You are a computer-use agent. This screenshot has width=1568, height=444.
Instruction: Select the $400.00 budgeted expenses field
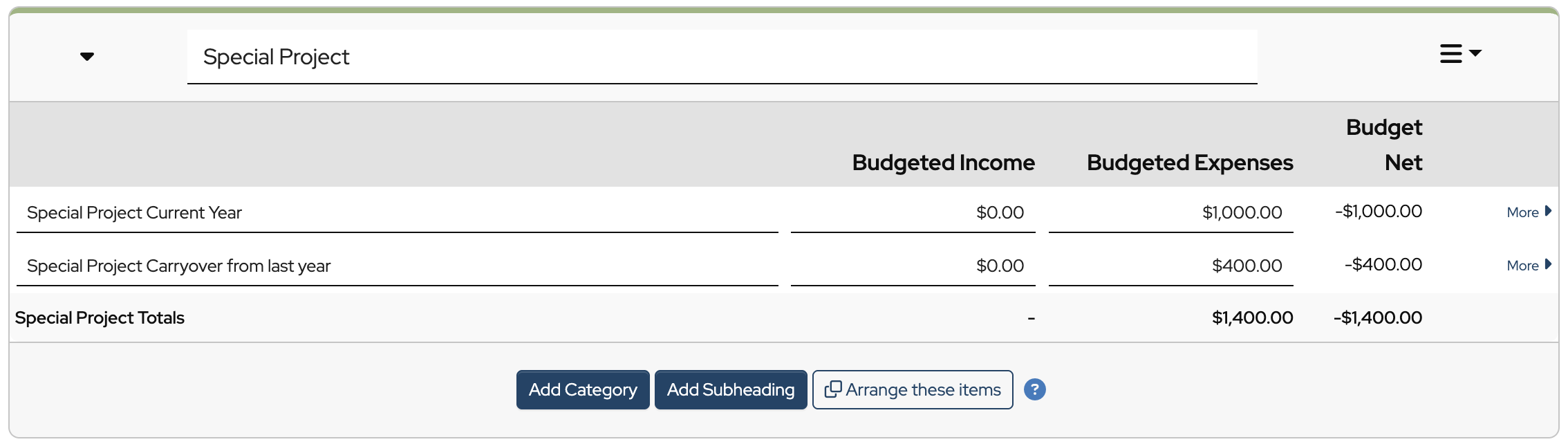1170,266
